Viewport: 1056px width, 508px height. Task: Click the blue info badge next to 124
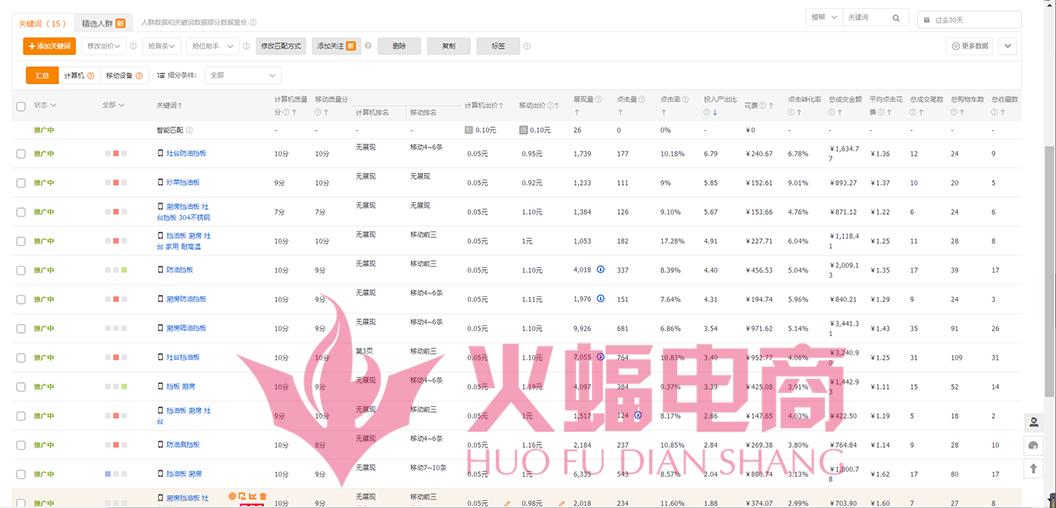tap(638, 415)
